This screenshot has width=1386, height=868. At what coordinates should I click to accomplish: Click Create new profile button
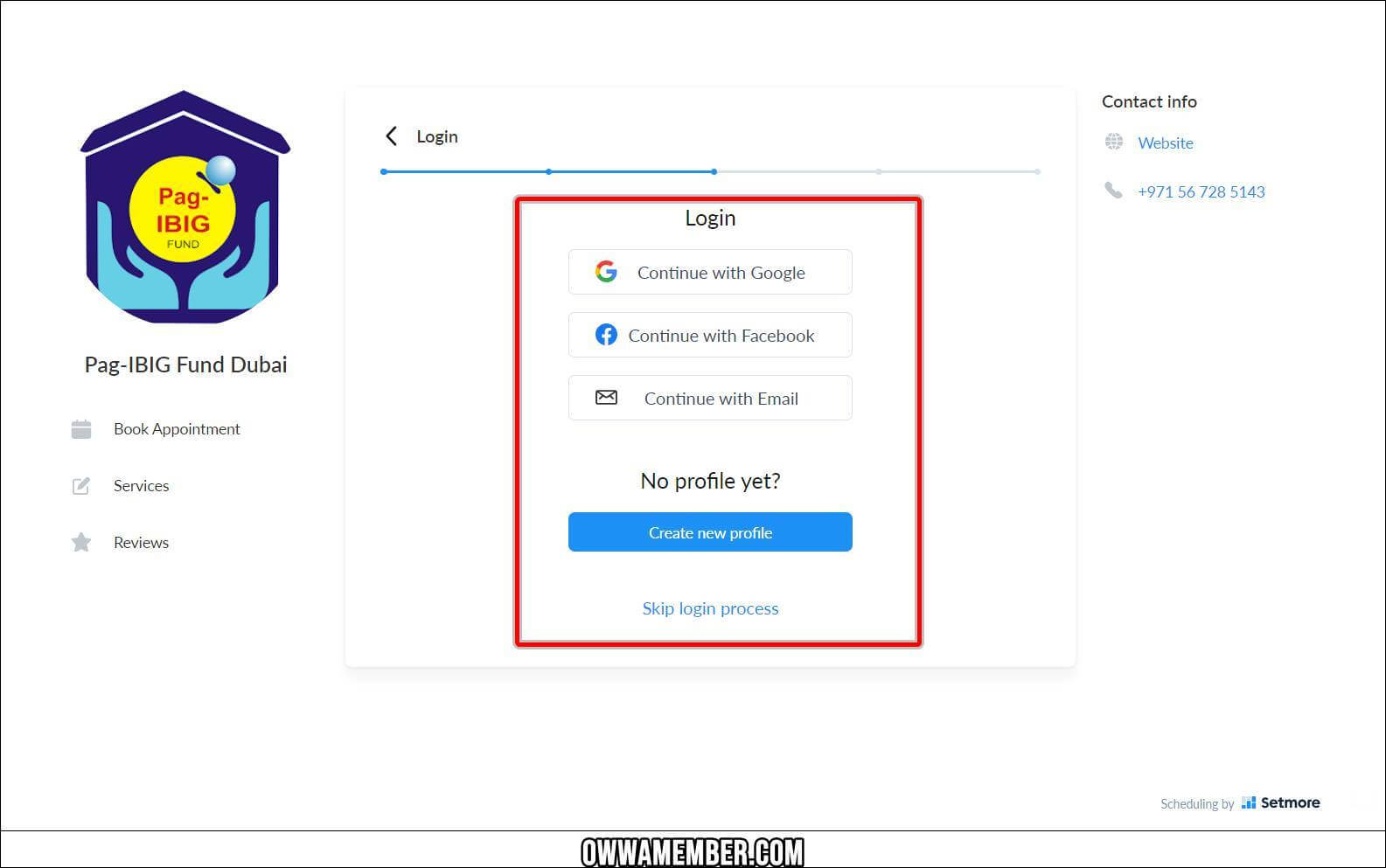coord(710,532)
